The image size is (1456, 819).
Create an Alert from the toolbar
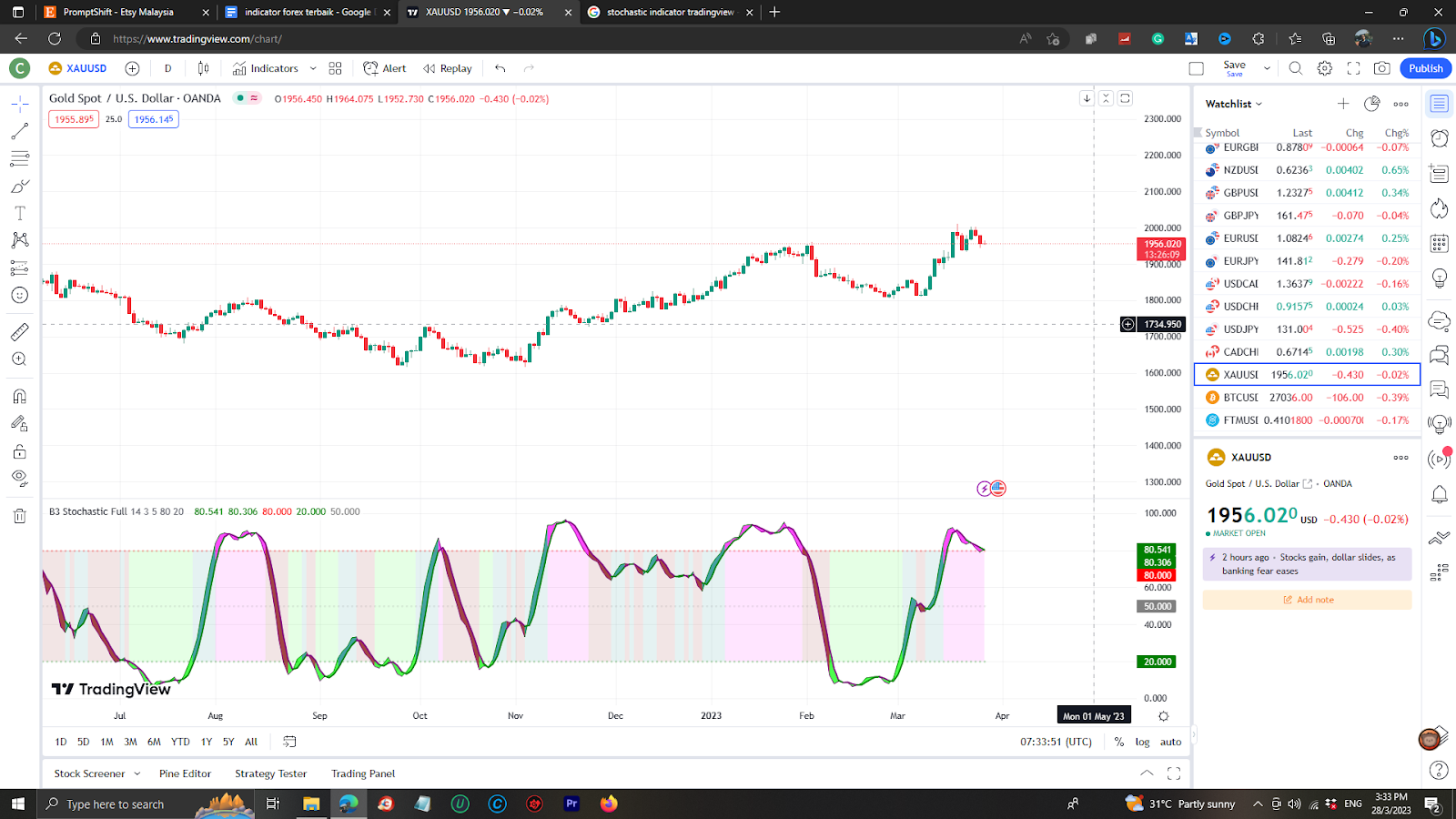tap(385, 68)
